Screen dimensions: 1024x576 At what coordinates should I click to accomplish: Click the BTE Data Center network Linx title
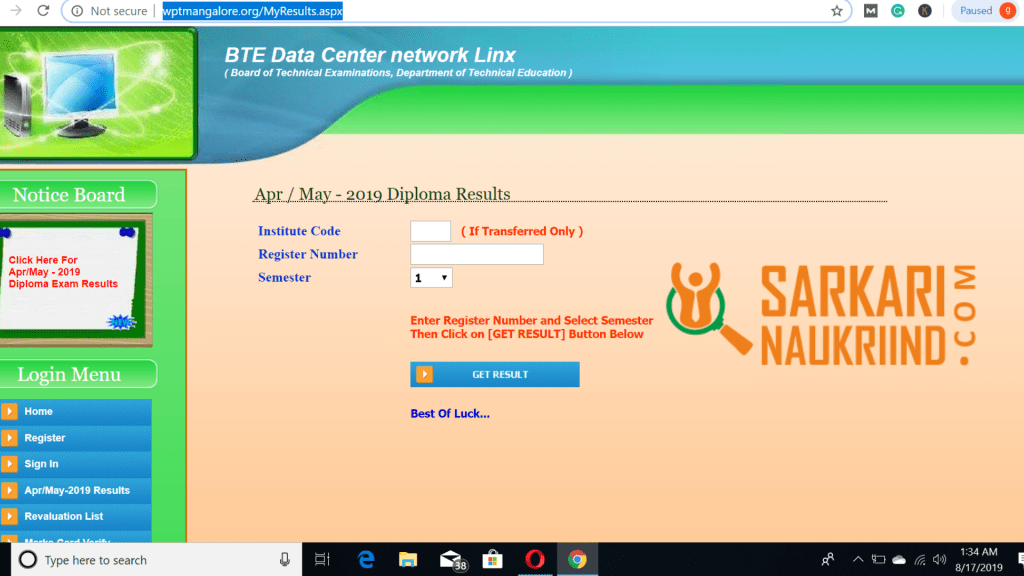point(370,55)
